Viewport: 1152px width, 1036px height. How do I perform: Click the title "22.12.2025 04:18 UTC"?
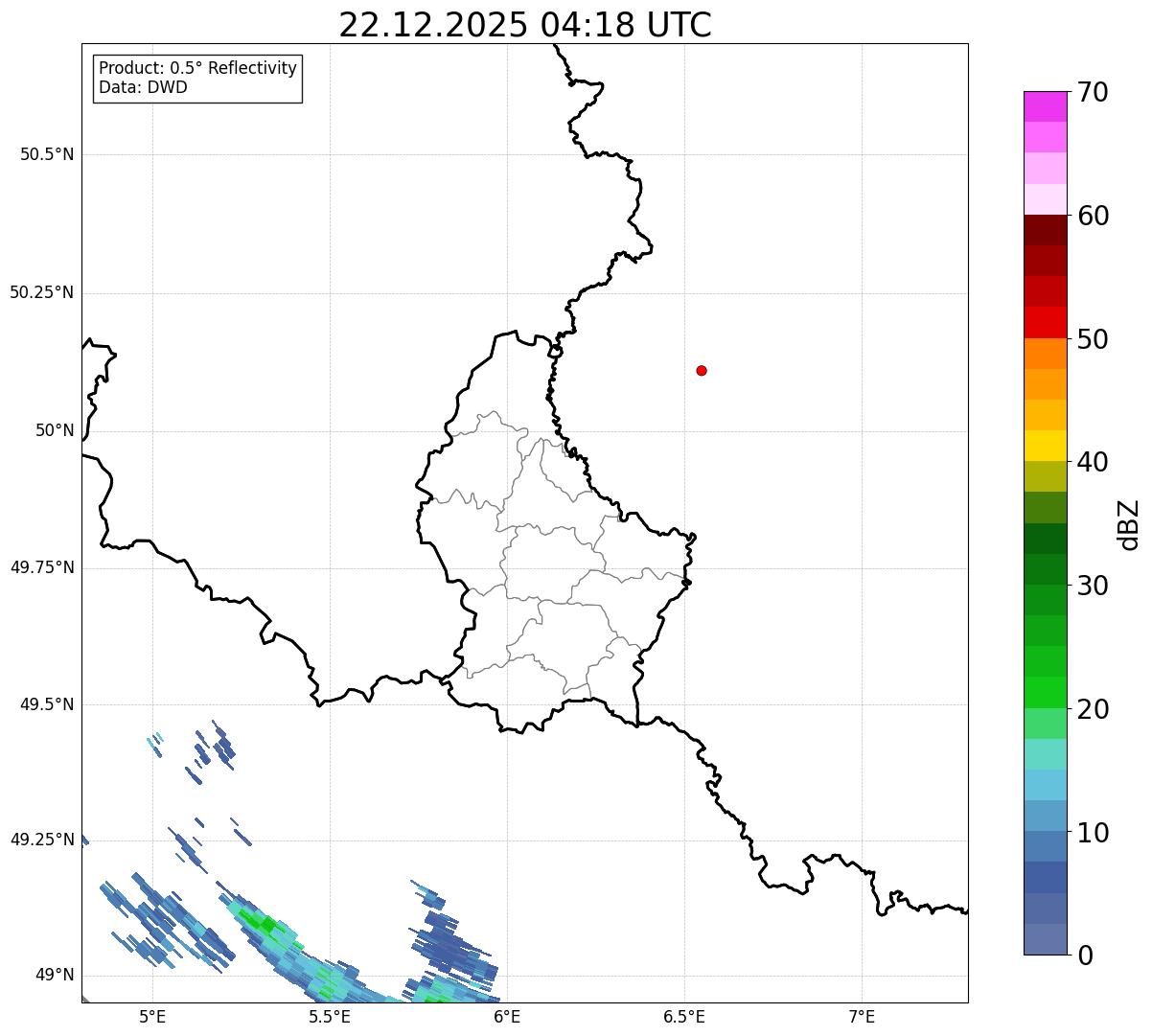pos(525,24)
